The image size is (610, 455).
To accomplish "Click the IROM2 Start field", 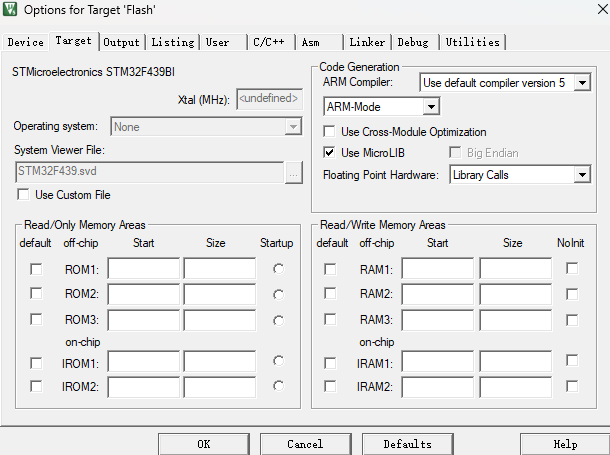I will pos(144,387).
